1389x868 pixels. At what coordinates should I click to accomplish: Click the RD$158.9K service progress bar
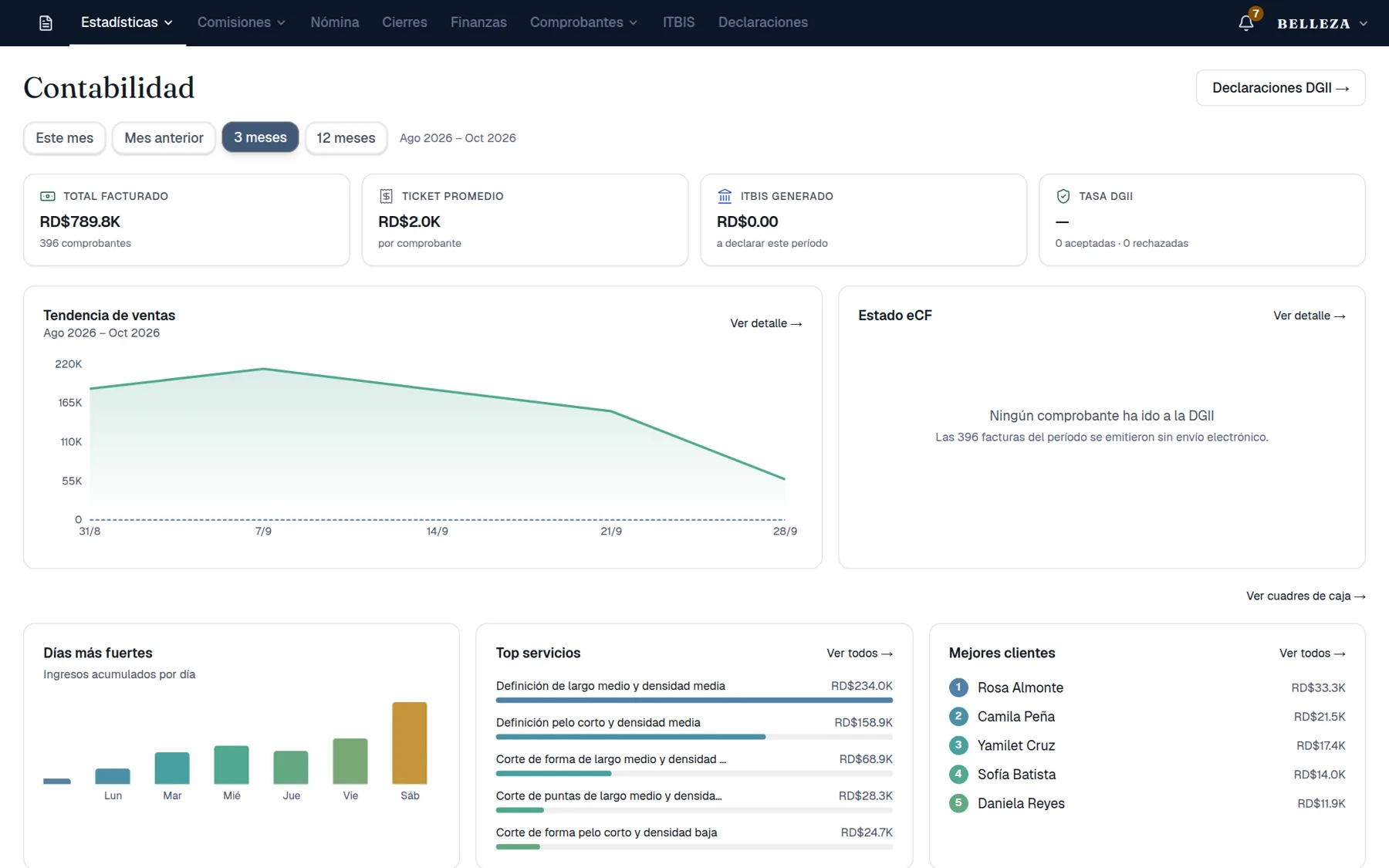click(x=694, y=737)
